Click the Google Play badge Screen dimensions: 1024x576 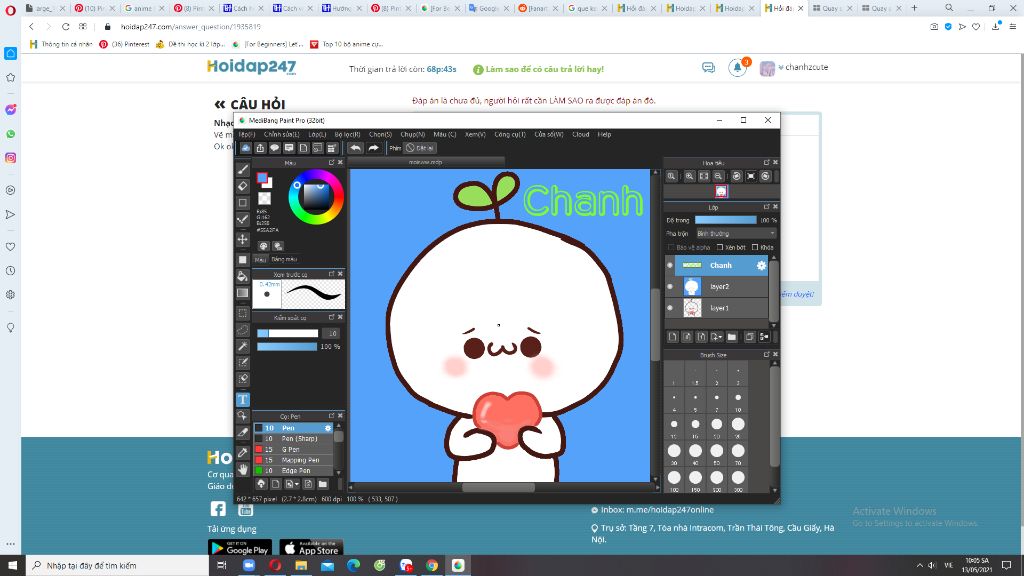tap(240, 548)
